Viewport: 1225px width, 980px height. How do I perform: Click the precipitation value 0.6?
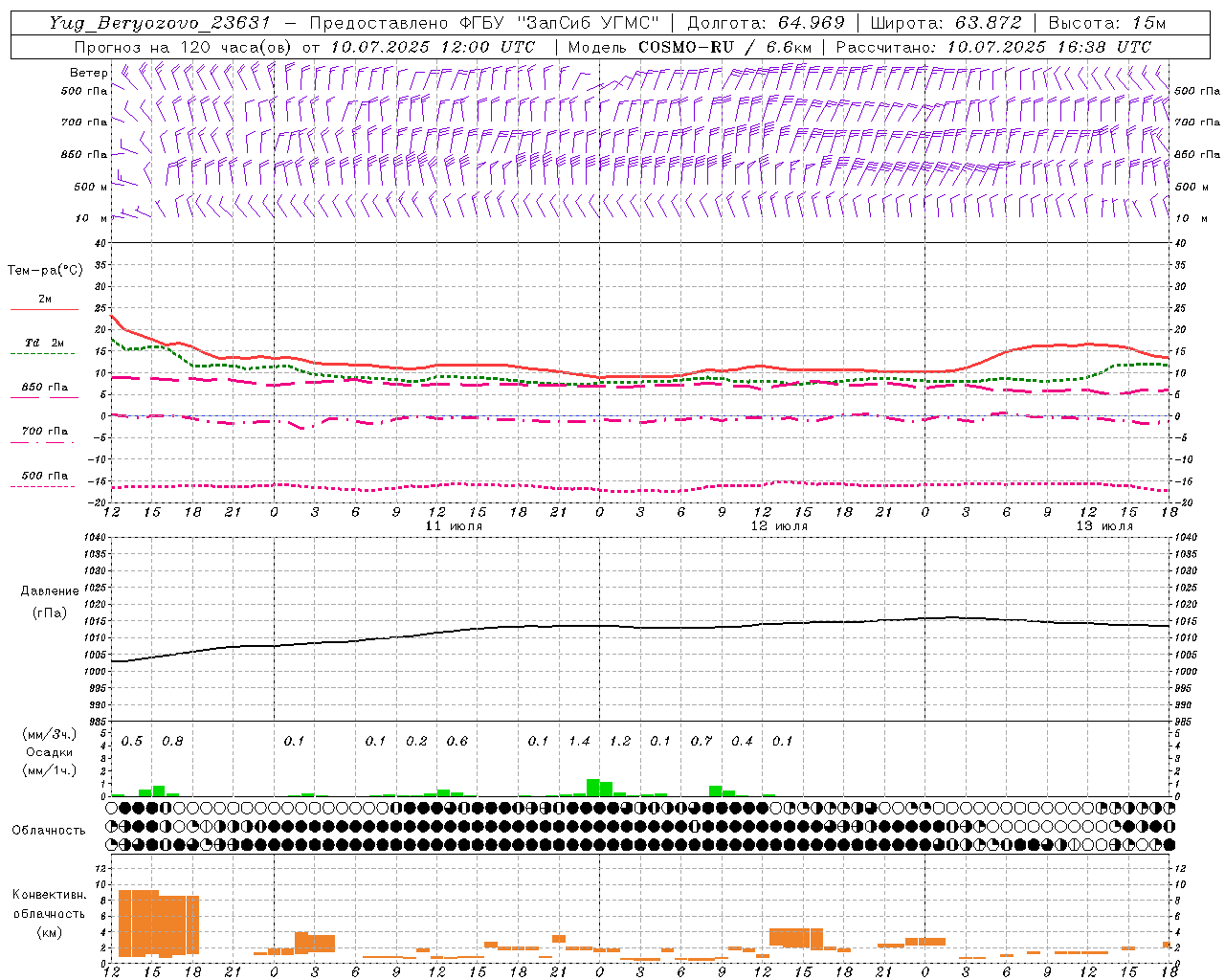click(457, 741)
